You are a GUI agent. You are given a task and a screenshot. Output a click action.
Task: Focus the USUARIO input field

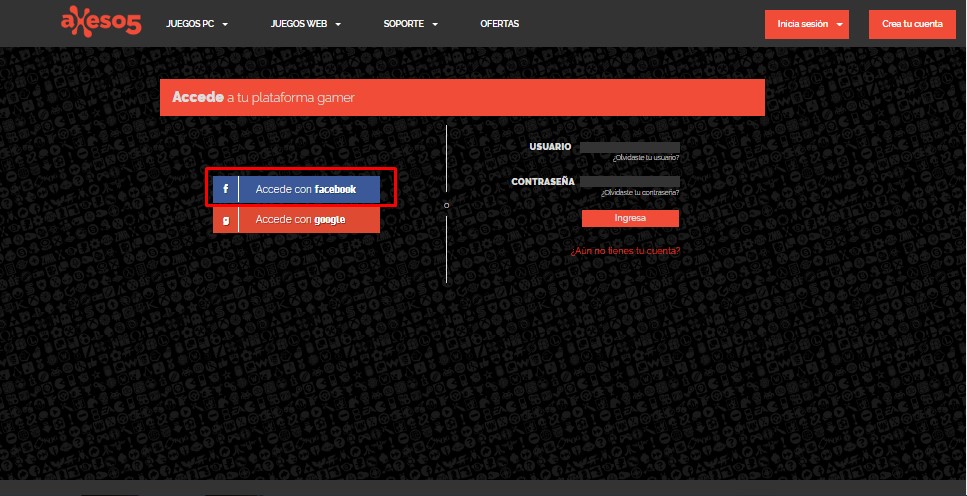tap(630, 147)
